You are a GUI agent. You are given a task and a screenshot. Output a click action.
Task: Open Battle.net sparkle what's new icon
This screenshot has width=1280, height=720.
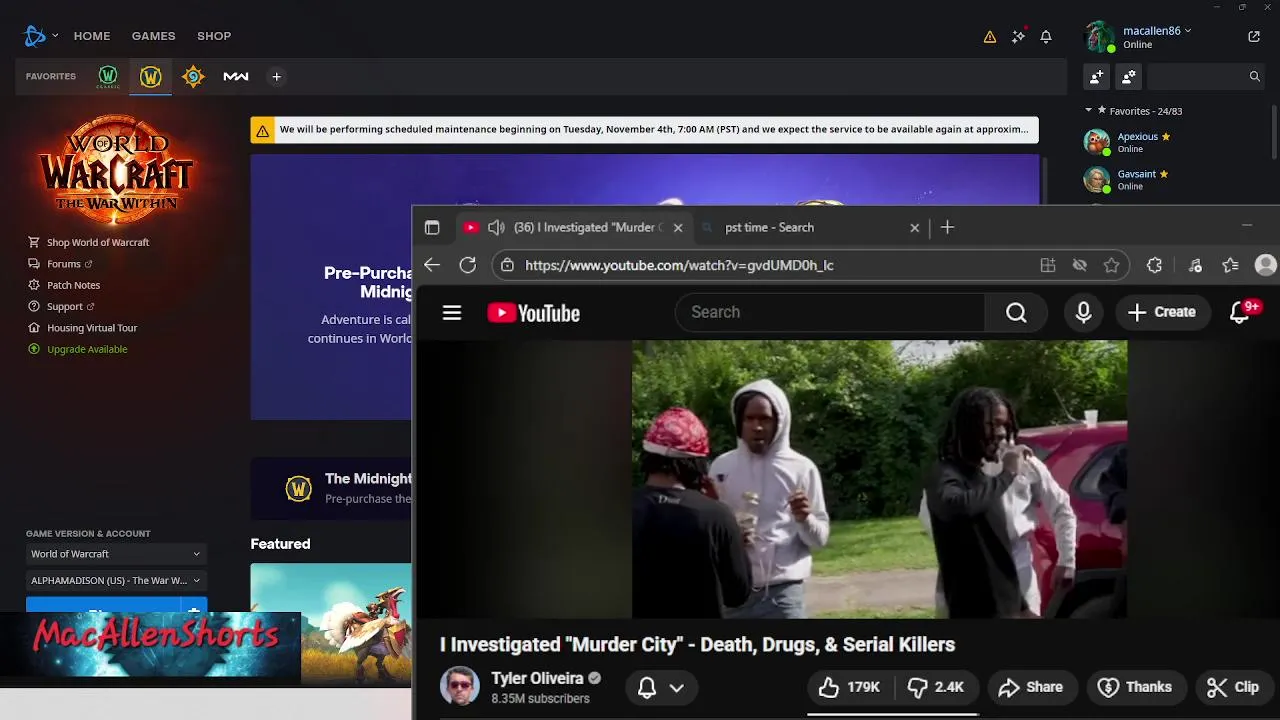point(1018,36)
